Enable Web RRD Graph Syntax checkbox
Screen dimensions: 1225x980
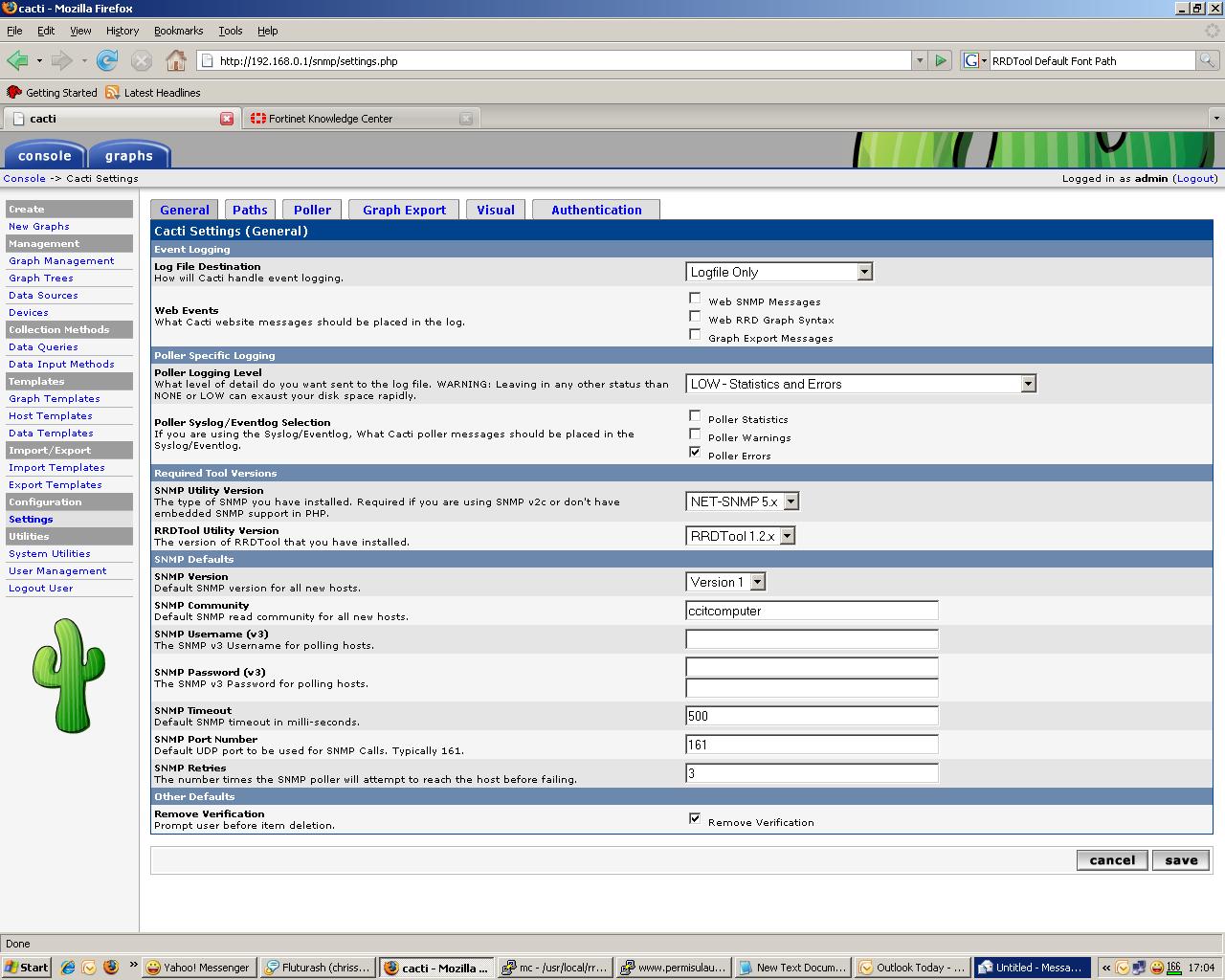pyautogui.click(x=695, y=316)
